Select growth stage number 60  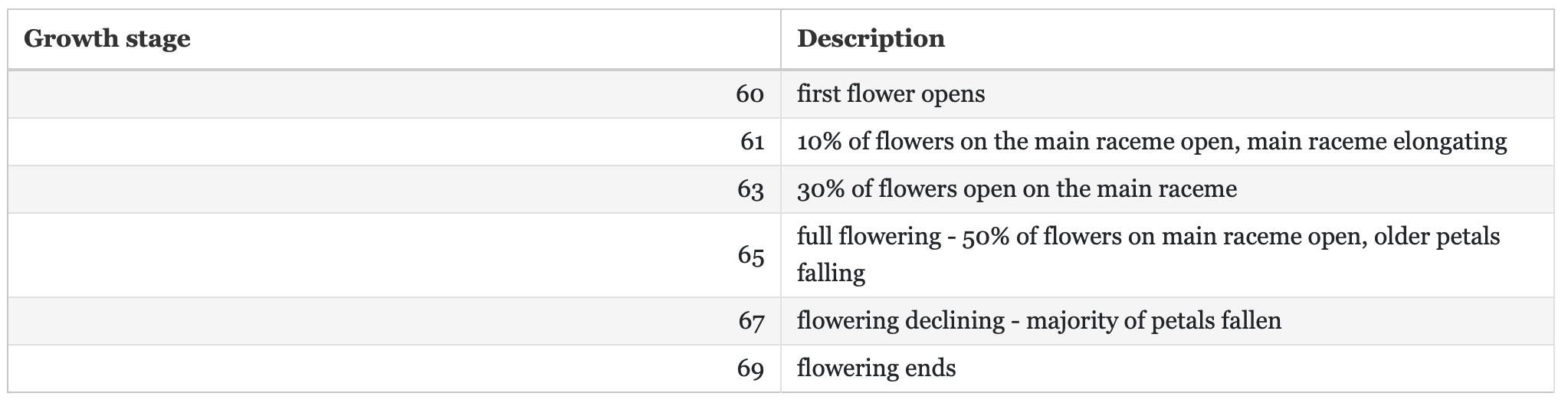click(750, 94)
